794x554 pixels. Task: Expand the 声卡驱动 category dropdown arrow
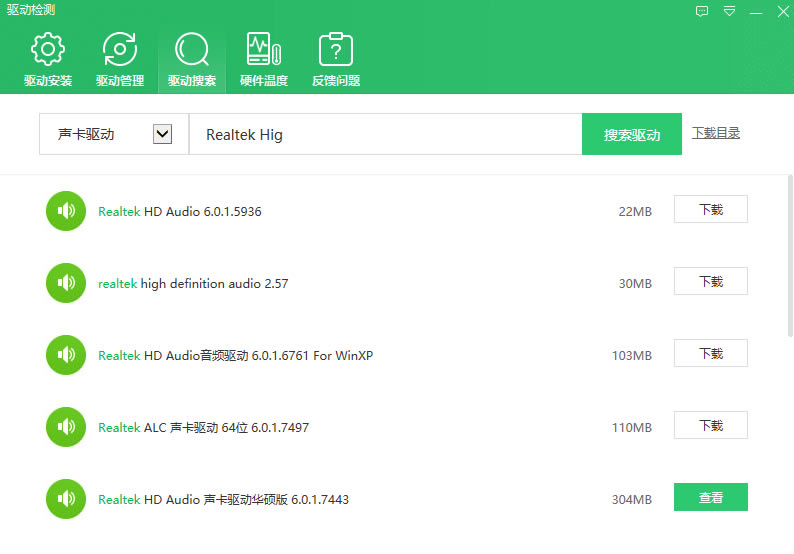coord(162,134)
